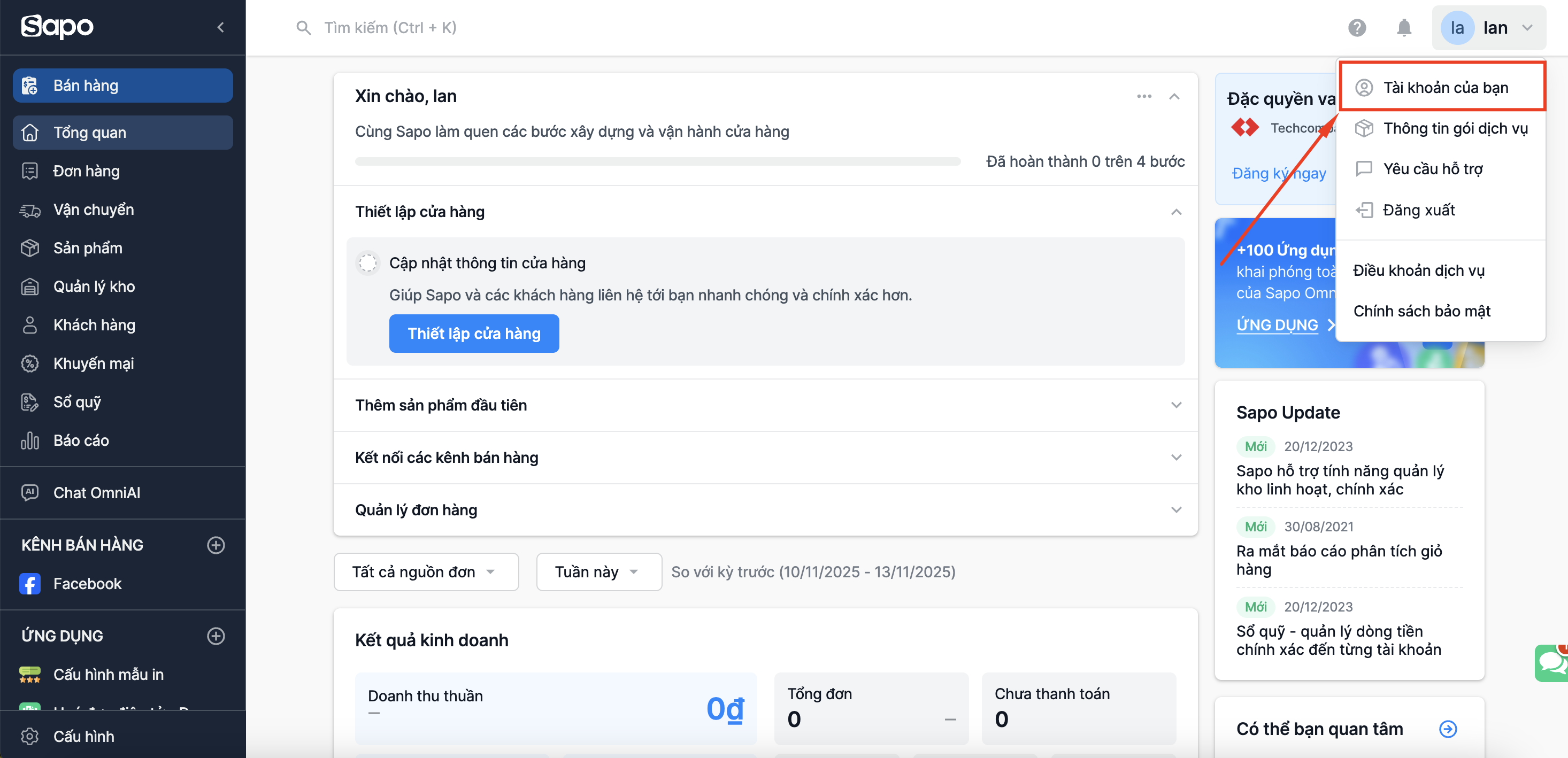This screenshot has height=758, width=1568.
Task: Expand Thêm sản phẩm đầu tiên section
Action: click(x=1176, y=405)
